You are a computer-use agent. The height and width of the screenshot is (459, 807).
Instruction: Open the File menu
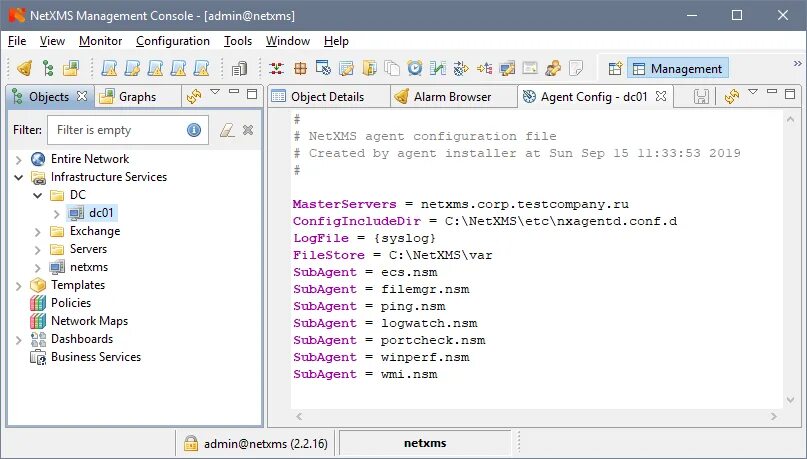pos(17,41)
